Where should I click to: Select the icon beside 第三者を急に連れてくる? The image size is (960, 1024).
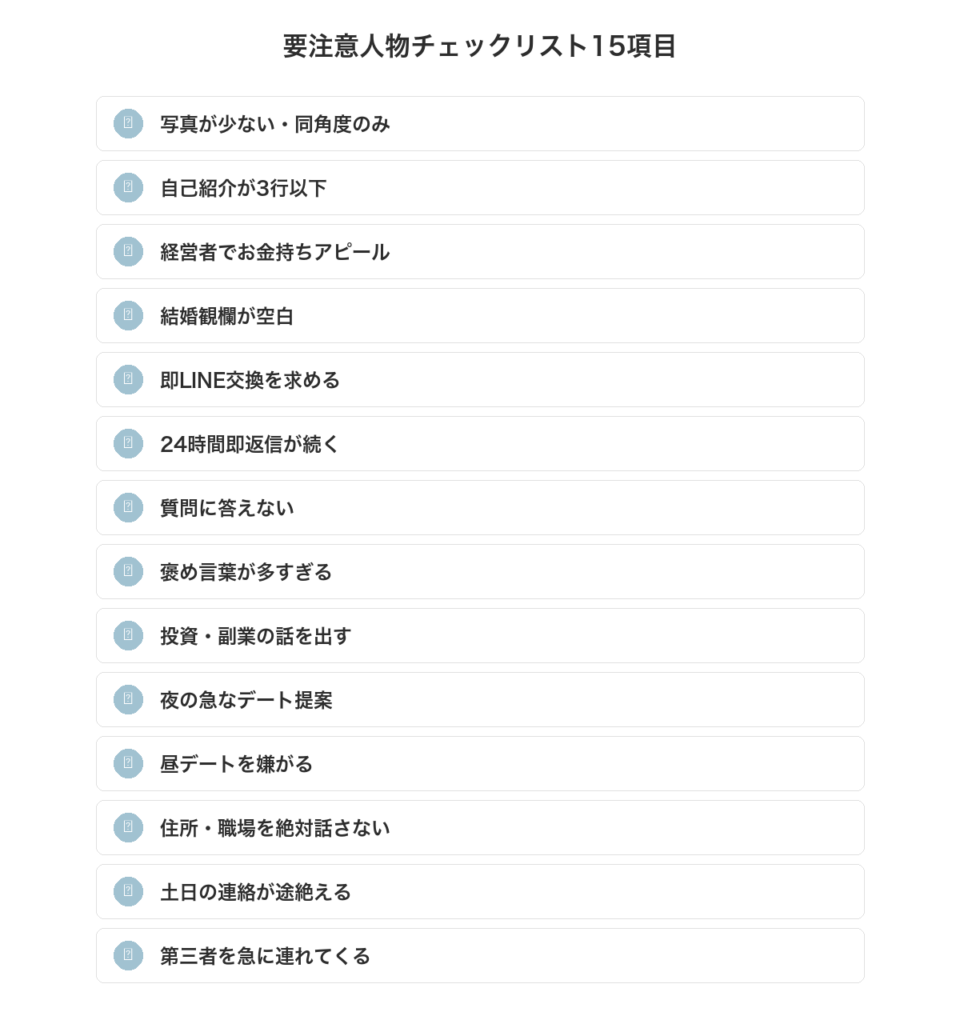(128, 956)
